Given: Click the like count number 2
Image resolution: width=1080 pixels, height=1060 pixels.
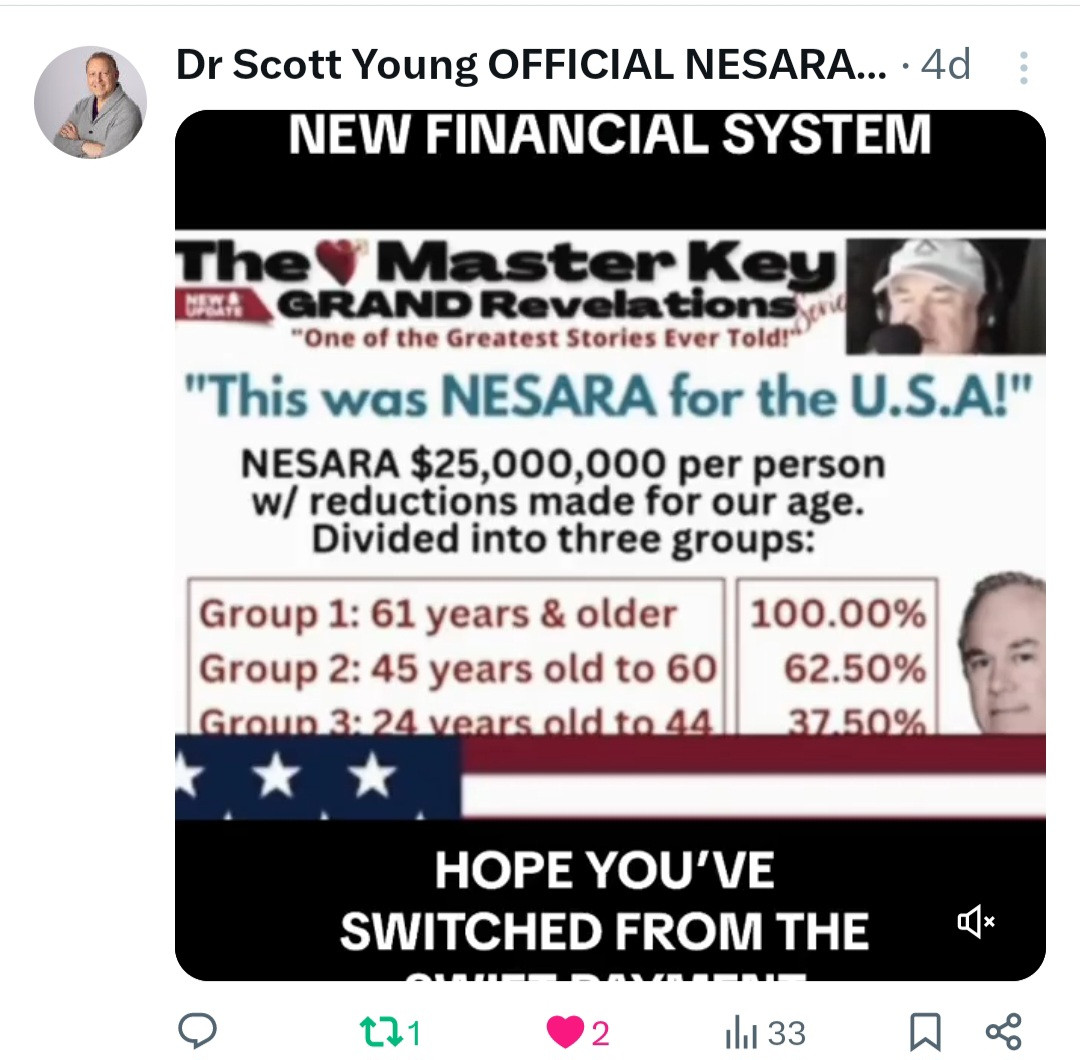Looking at the screenshot, I should pyautogui.click(x=600, y=1033).
